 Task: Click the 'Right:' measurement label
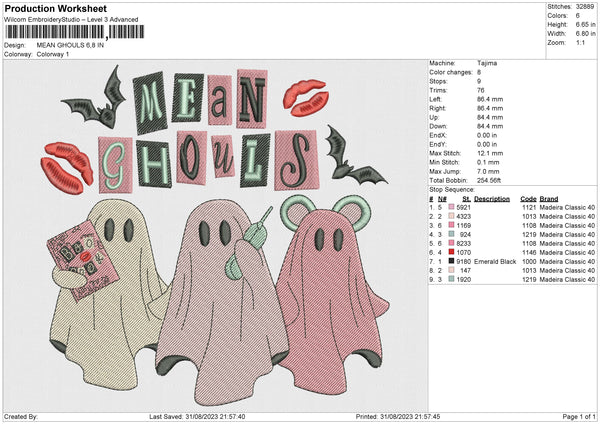(437, 108)
